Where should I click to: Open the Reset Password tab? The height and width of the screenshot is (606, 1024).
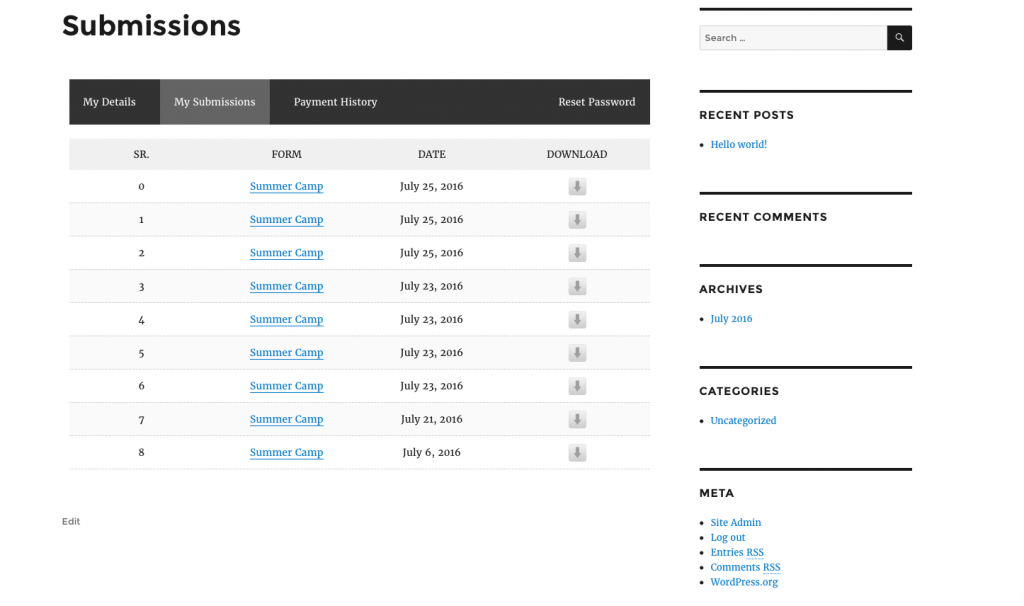(x=596, y=102)
